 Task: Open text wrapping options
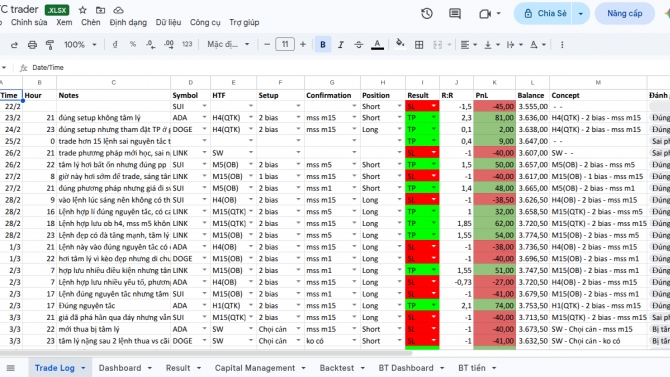tap(514, 44)
